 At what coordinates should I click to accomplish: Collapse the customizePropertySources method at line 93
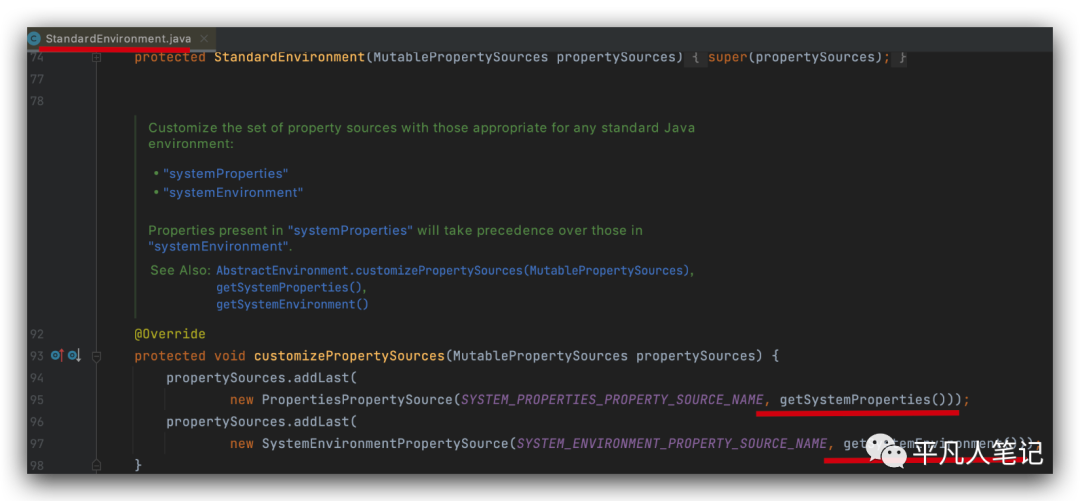[x=97, y=356]
